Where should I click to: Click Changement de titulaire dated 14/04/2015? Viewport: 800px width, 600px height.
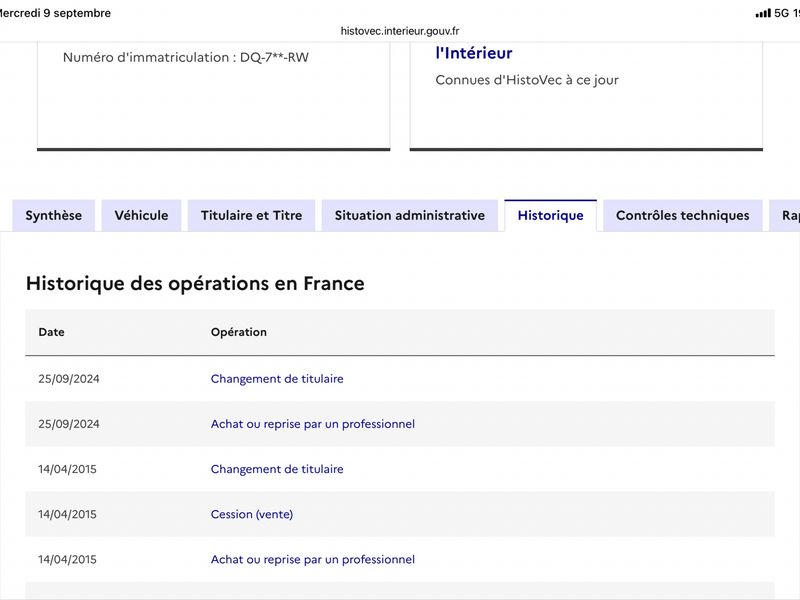click(277, 469)
